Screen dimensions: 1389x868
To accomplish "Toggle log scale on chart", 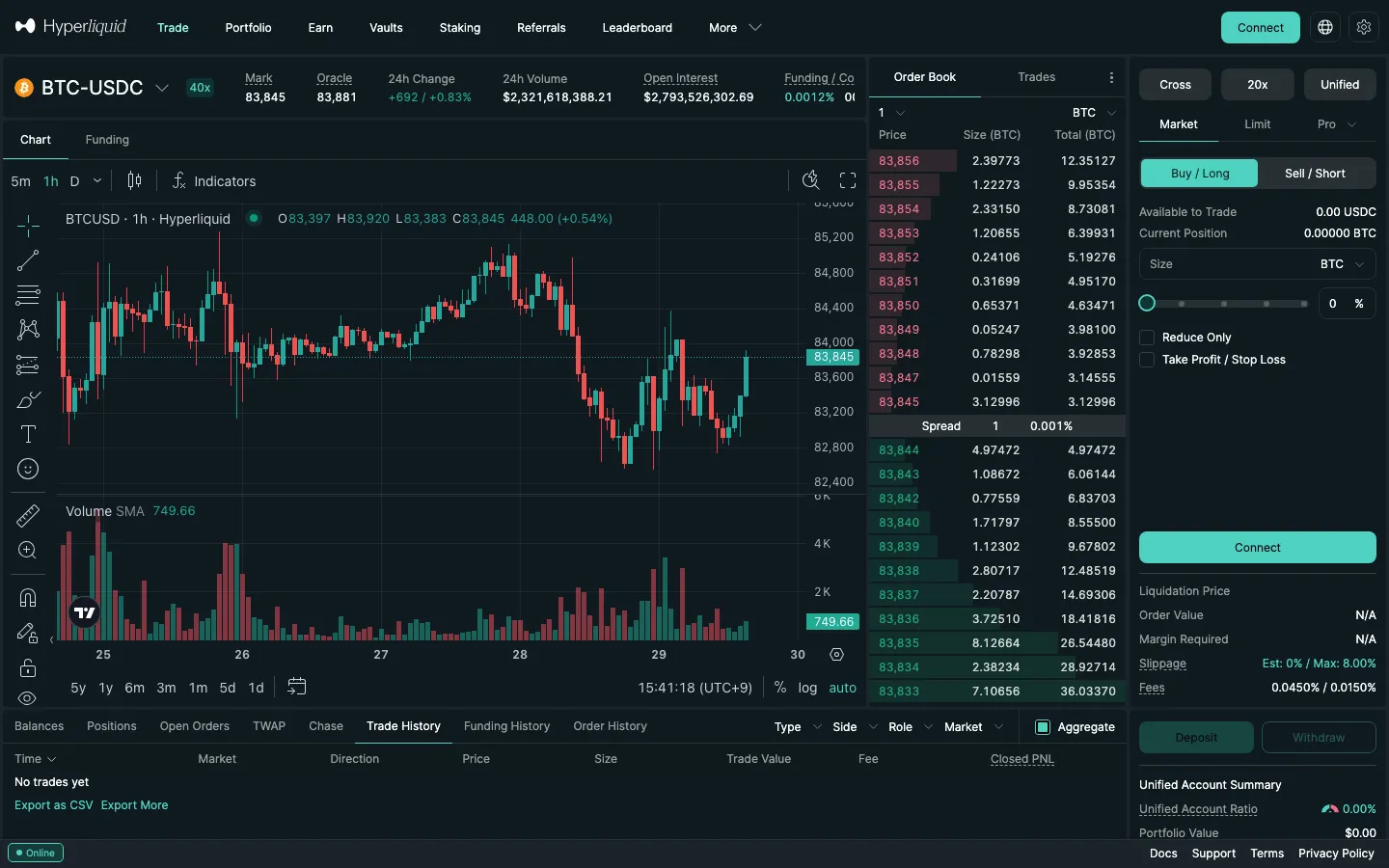I will tap(807, 688).
